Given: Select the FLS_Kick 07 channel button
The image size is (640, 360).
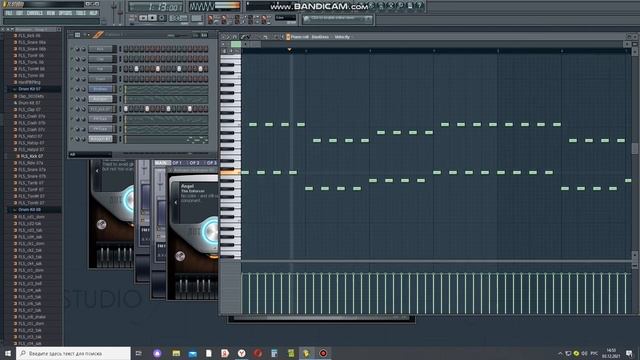Looking at the screenshot, I should tap(101, 109).
